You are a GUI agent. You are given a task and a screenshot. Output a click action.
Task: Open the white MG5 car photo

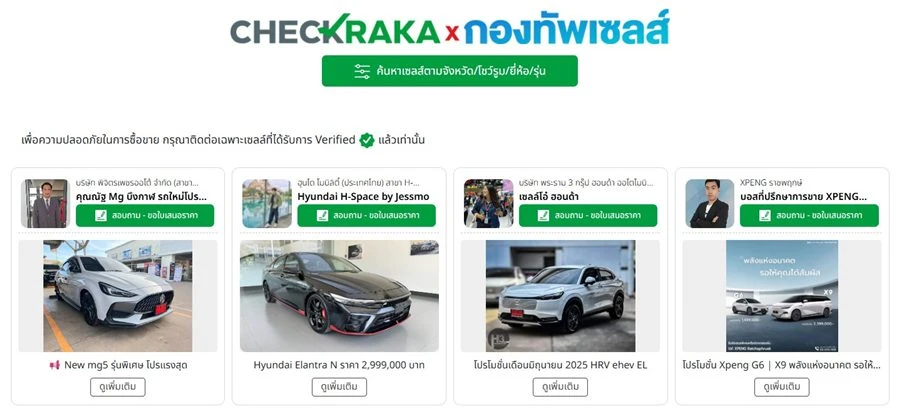coord(118,296)
